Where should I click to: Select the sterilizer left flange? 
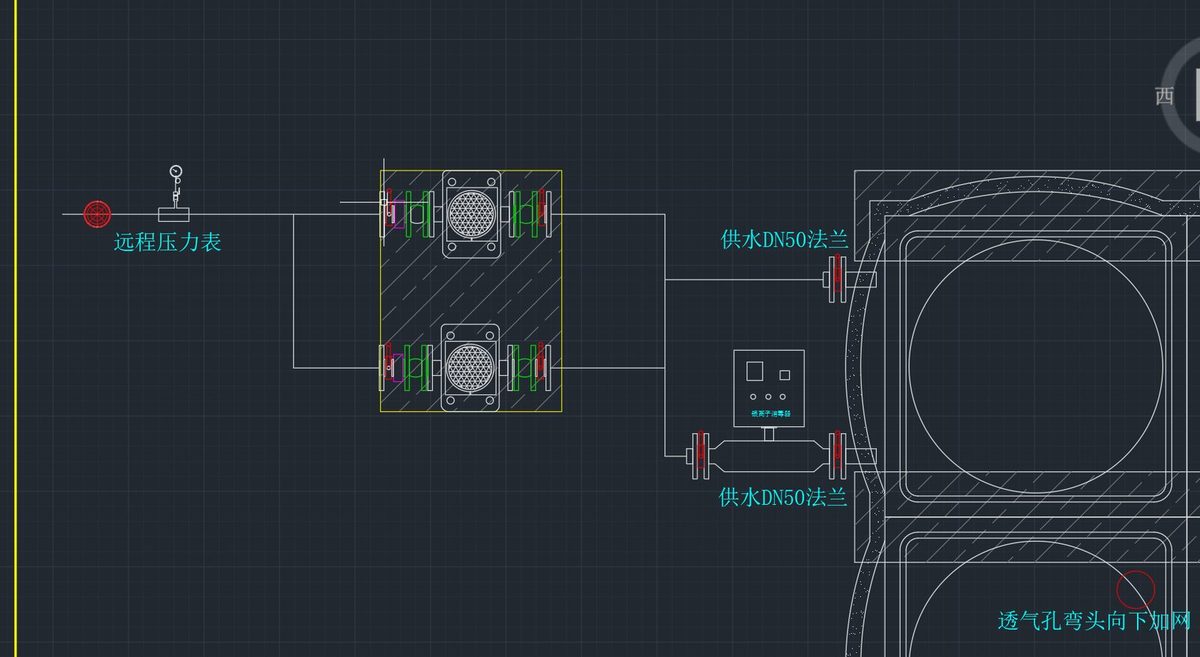701,456
